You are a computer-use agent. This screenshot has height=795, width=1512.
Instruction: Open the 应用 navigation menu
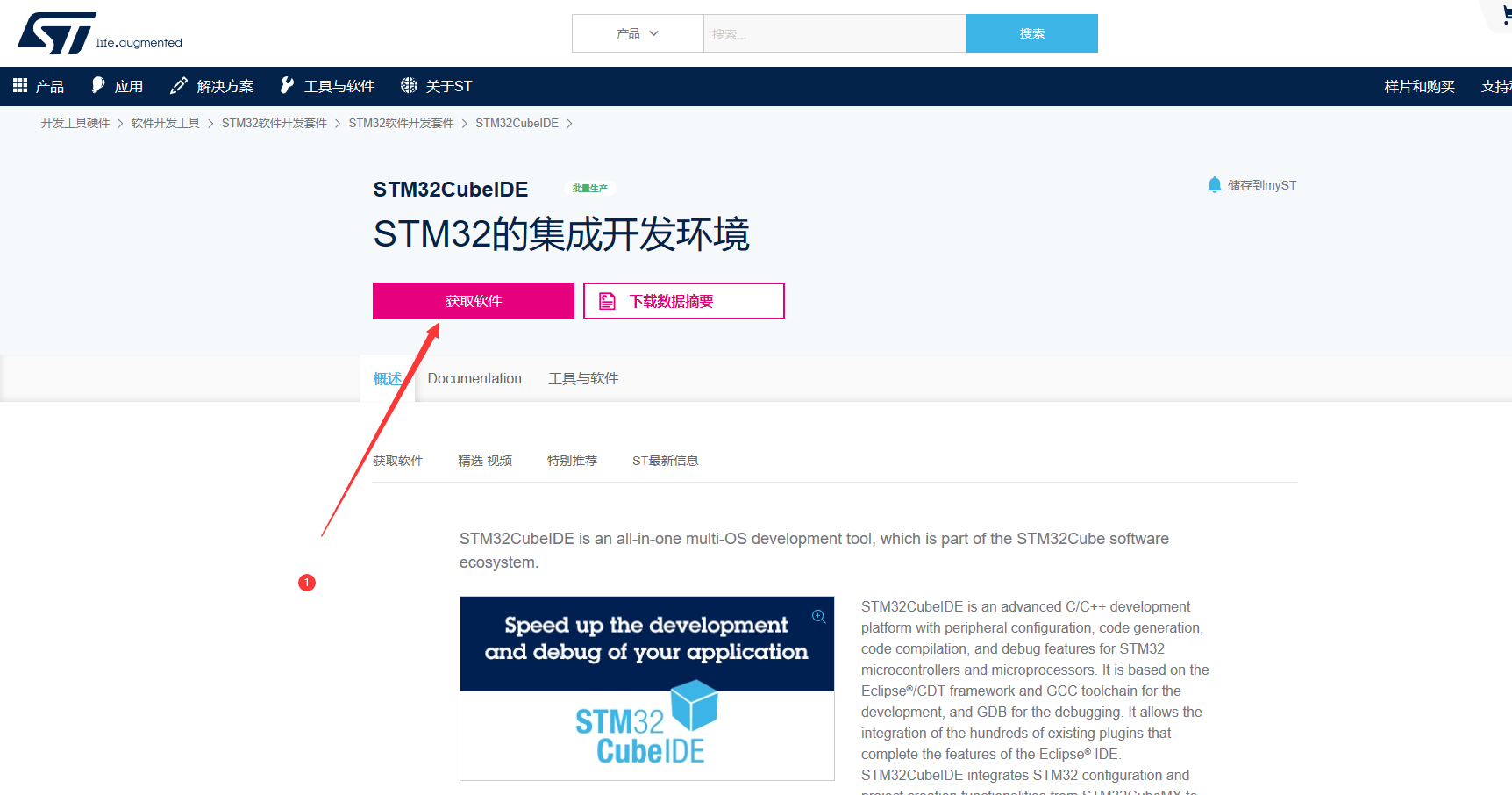[118, 86]
